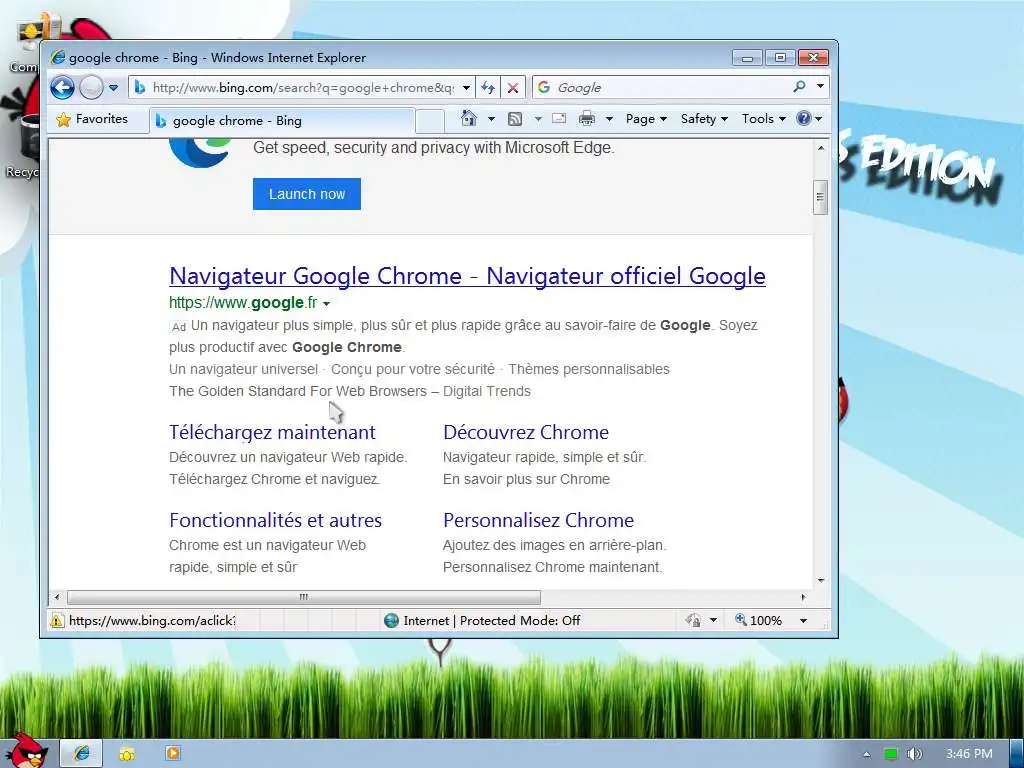This screenshot has height=768, width=1024.
Task: Click the vertical scrollbar thumb
Action: click(821, 197)
